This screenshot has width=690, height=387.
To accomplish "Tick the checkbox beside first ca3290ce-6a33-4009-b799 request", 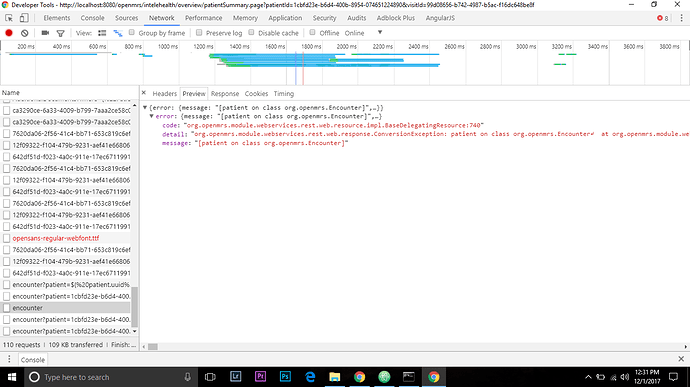I will coord(7,111).
